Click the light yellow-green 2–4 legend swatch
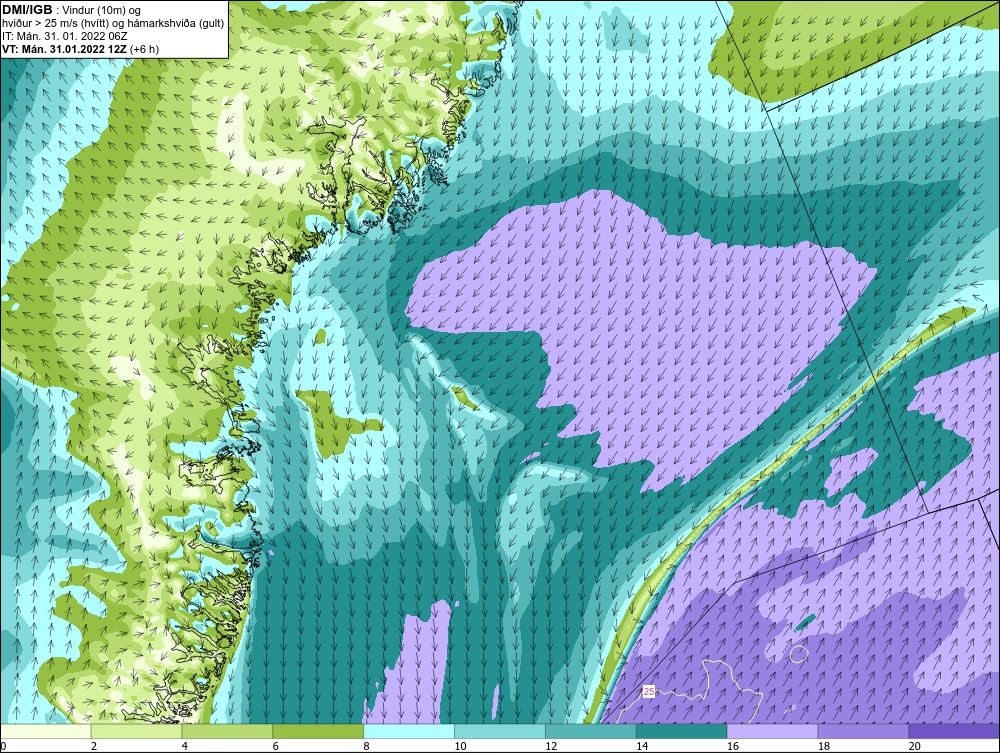The height and width of the screenshot is (753, 1000). (136, 731)
